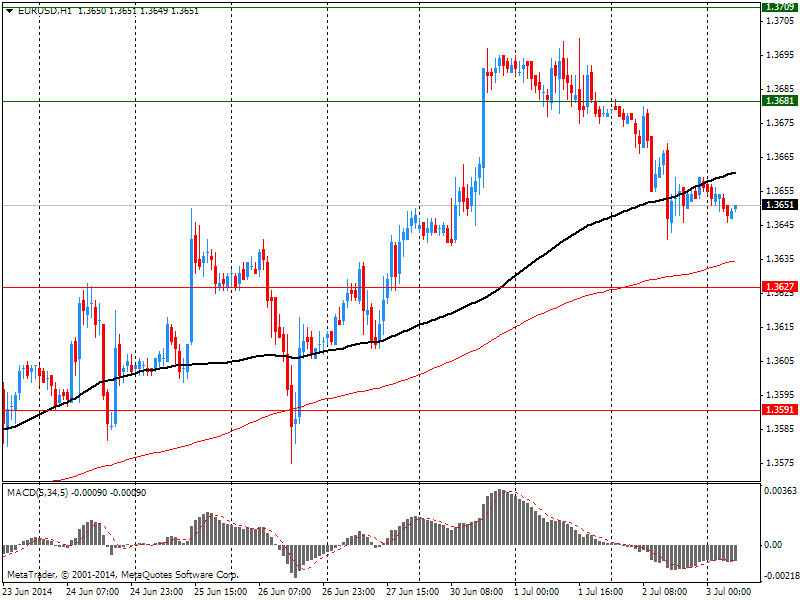800x600 pixels.
Task: Click the 0.00363 MACD scale value
Action: pyautogui.click(x=780, y=491)
